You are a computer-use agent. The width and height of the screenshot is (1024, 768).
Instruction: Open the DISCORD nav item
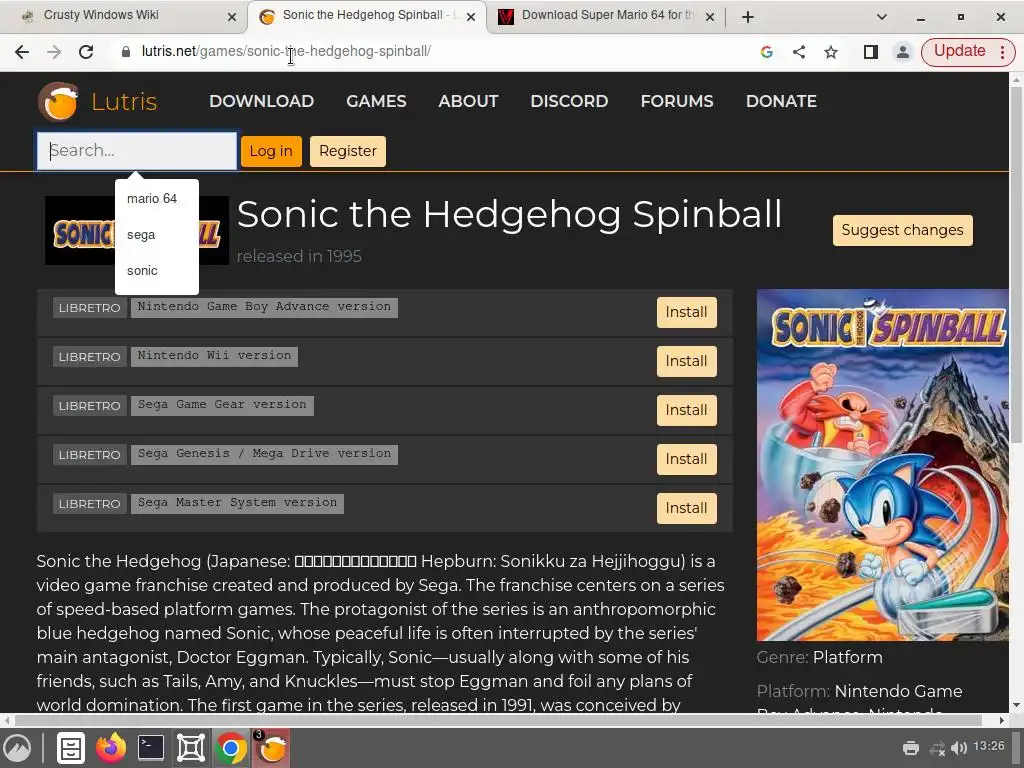pos(569,101)
